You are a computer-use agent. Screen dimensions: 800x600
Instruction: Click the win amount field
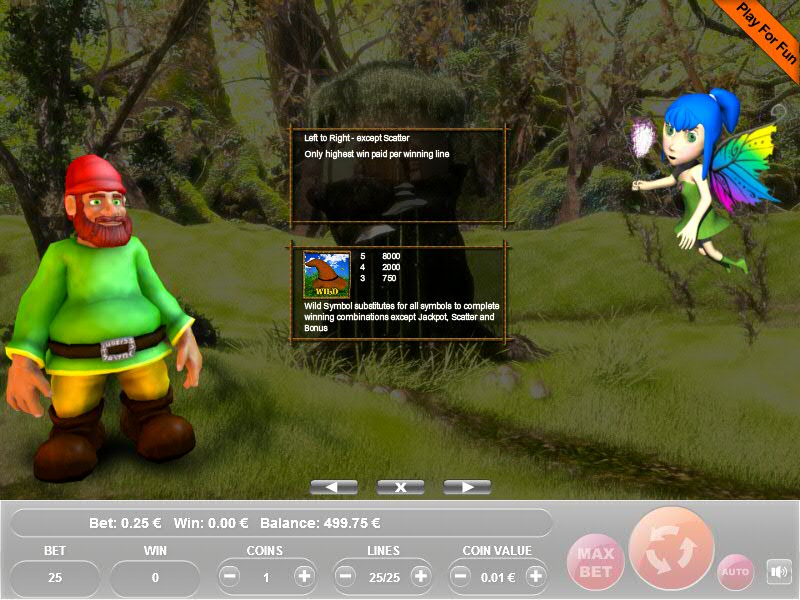[155, 577]
